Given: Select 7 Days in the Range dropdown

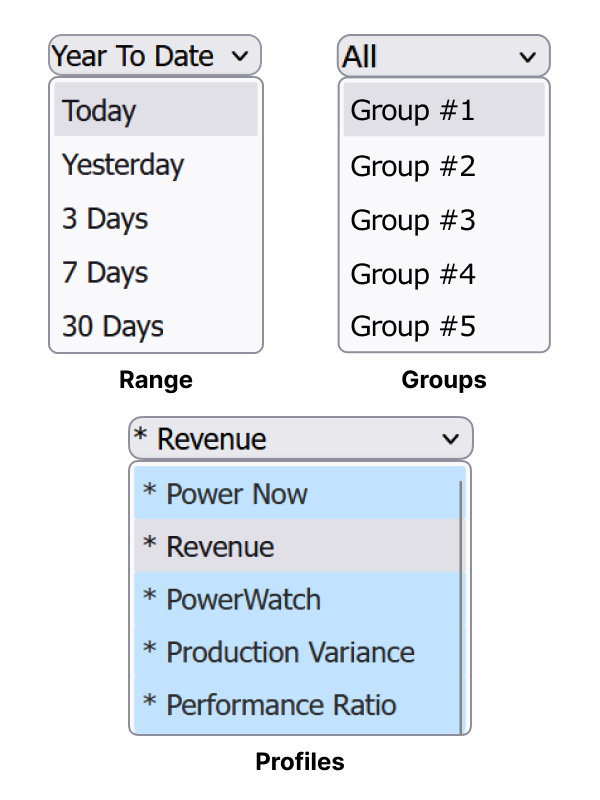Looking at the screenshot, I should [104, 273].
